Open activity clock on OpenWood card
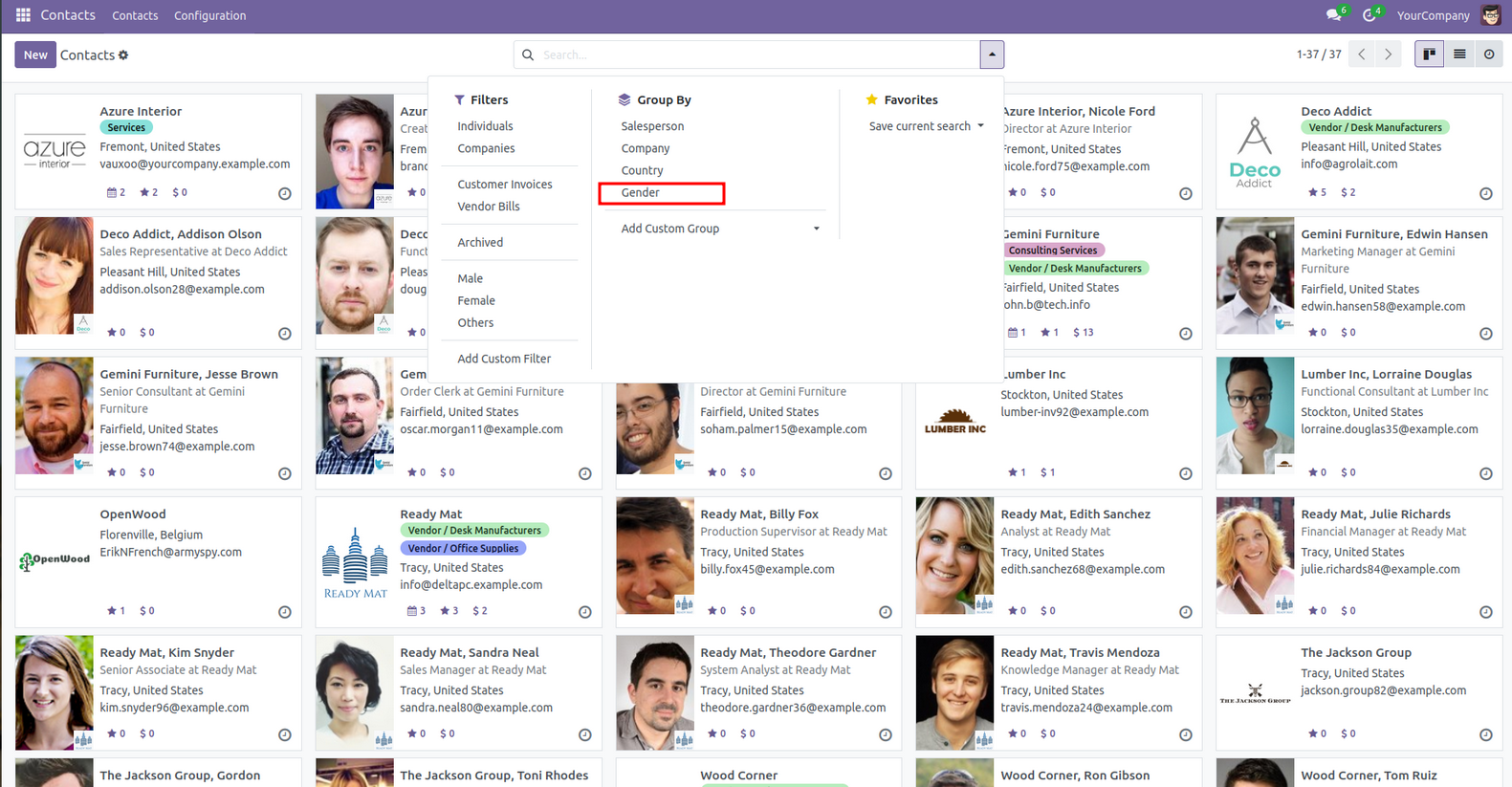Image resolution: width=1512 pixels, height=787 pixels. point(285,612)
